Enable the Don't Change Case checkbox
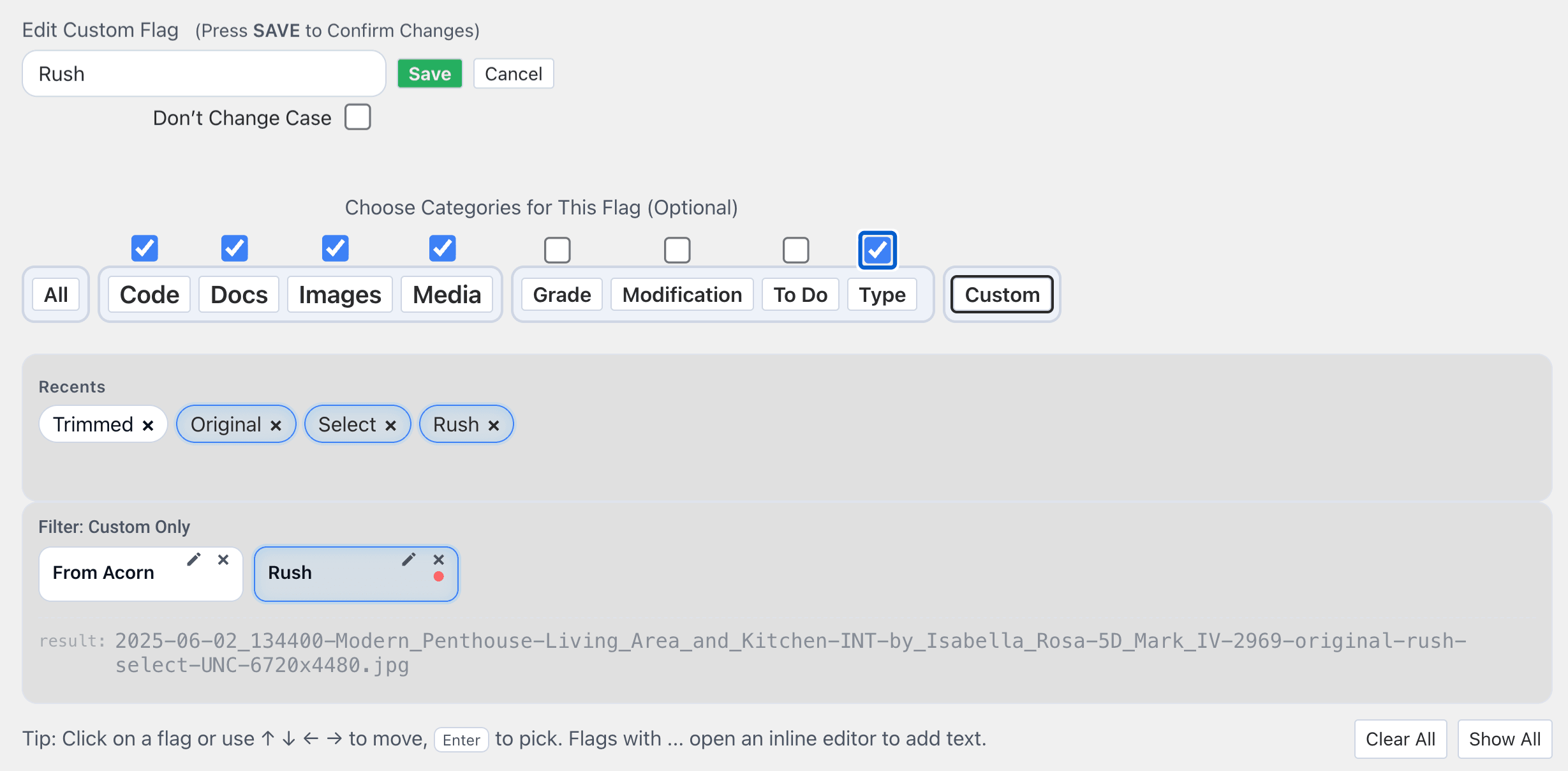 point(358,117)
